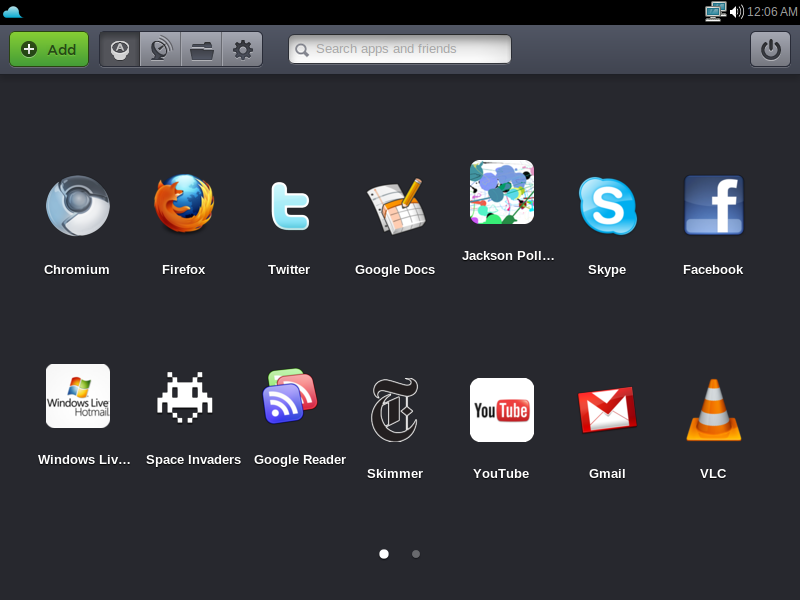Open the Skype app
800x600 pixels.
pos(607,206)
